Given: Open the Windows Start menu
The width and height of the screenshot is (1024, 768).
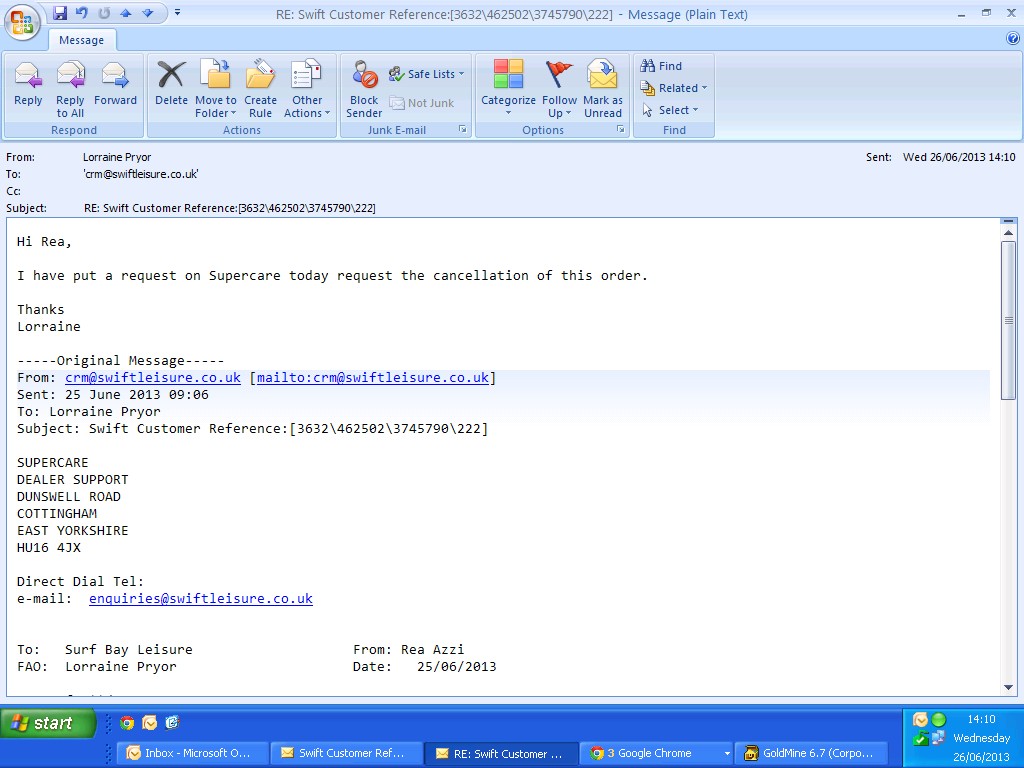Looking at the screenshot, I should tap(48, 723).
